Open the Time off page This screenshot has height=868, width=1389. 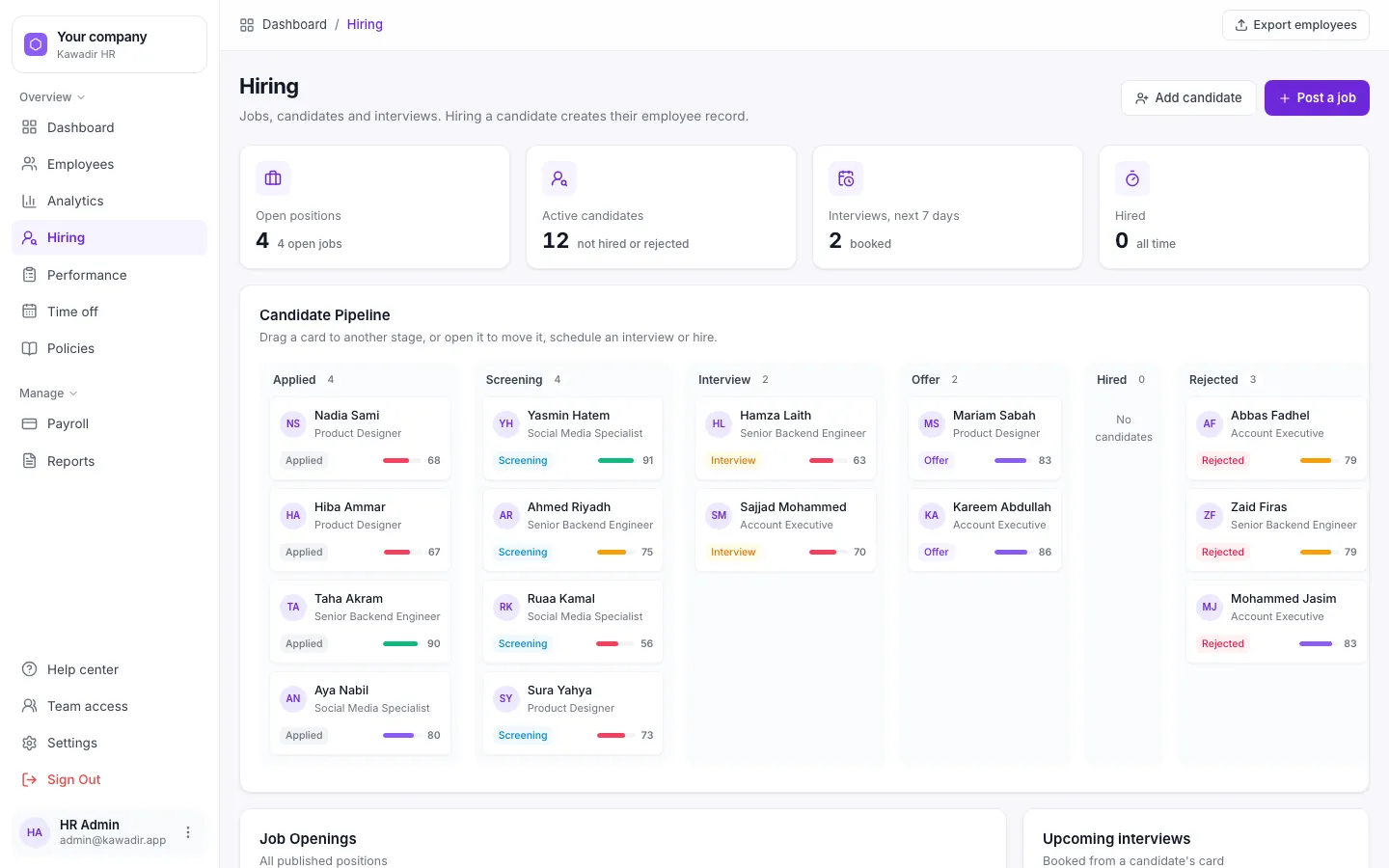(109, 312)
